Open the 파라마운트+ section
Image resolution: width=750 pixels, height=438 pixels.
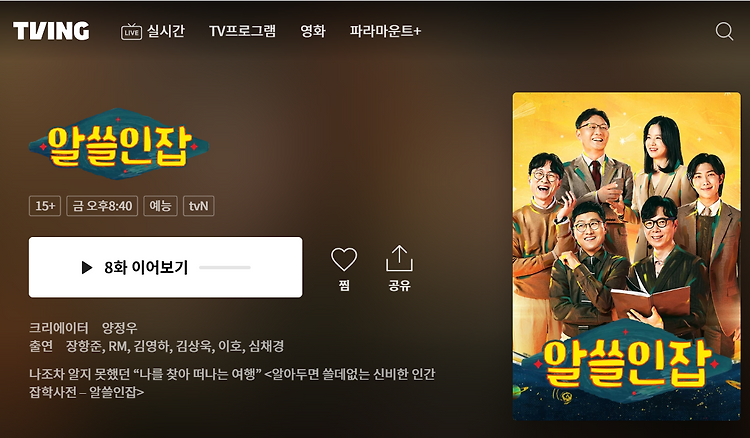pos(385,32)
